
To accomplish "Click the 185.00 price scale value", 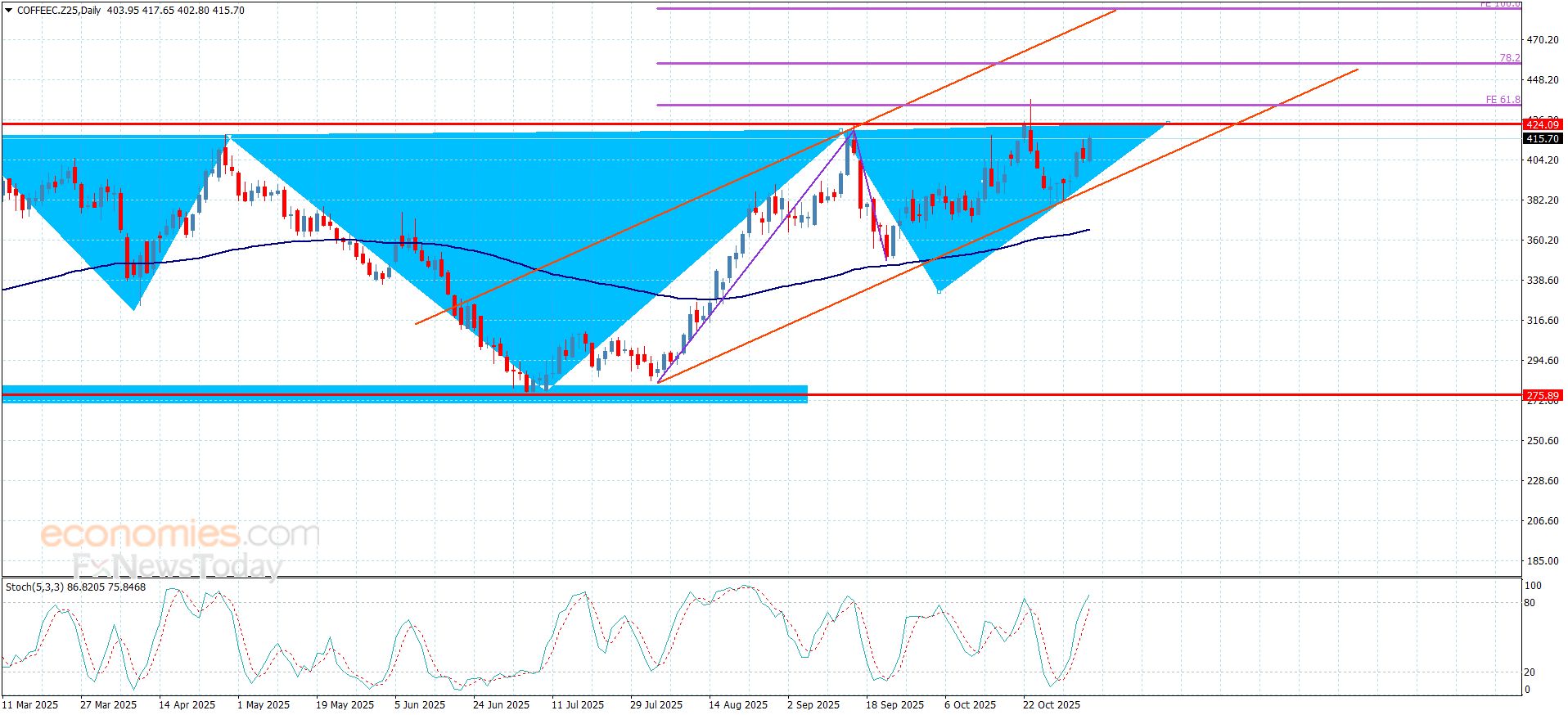I will 1542,561.
